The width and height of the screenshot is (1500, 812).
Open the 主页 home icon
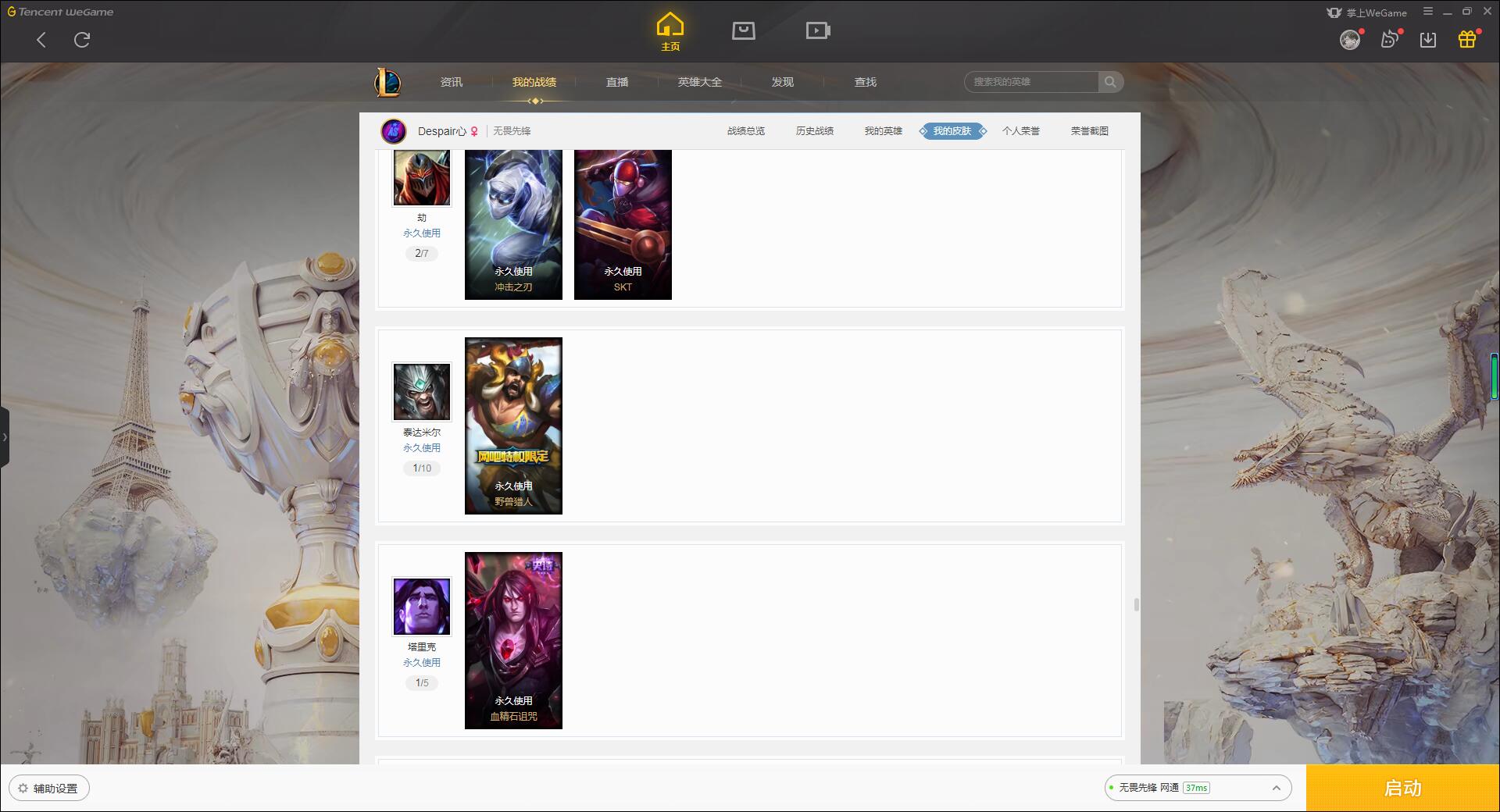pos(670,31)
